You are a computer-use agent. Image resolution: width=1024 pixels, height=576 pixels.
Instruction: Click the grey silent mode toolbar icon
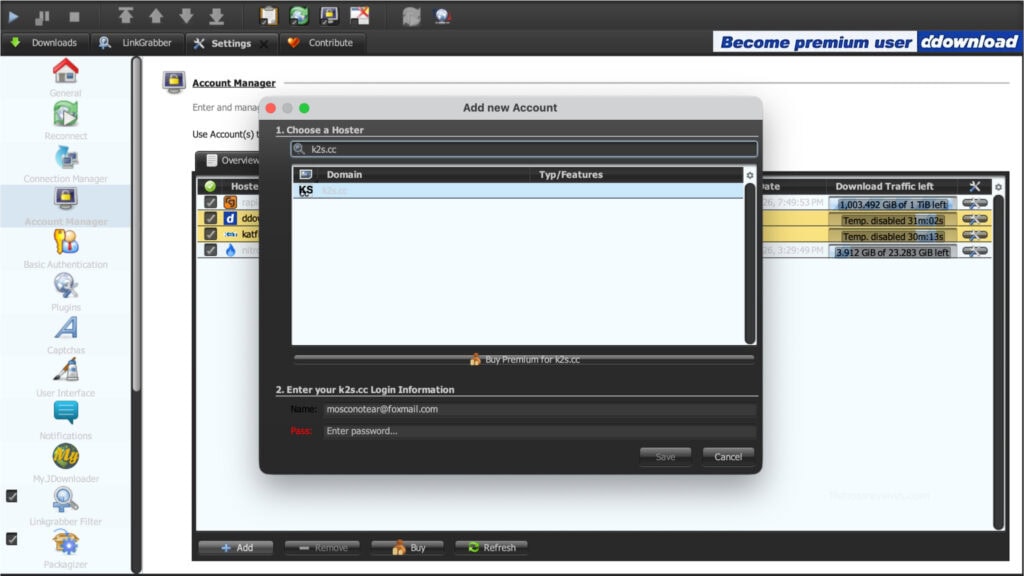tap(411, 16)
